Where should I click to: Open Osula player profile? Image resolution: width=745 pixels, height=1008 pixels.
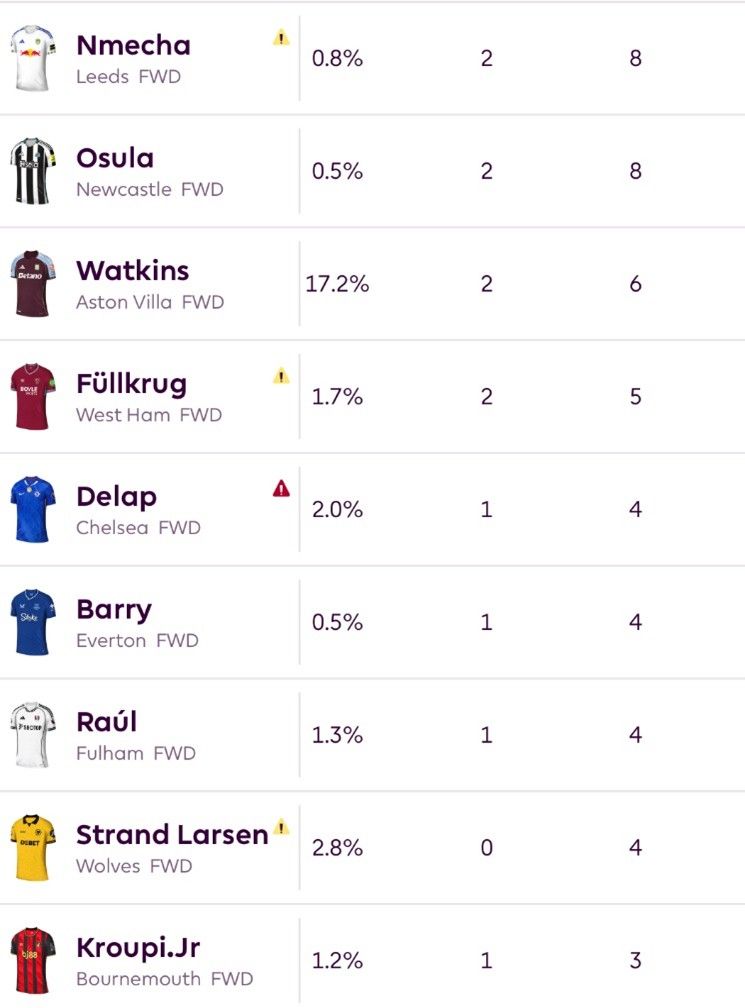115,158
